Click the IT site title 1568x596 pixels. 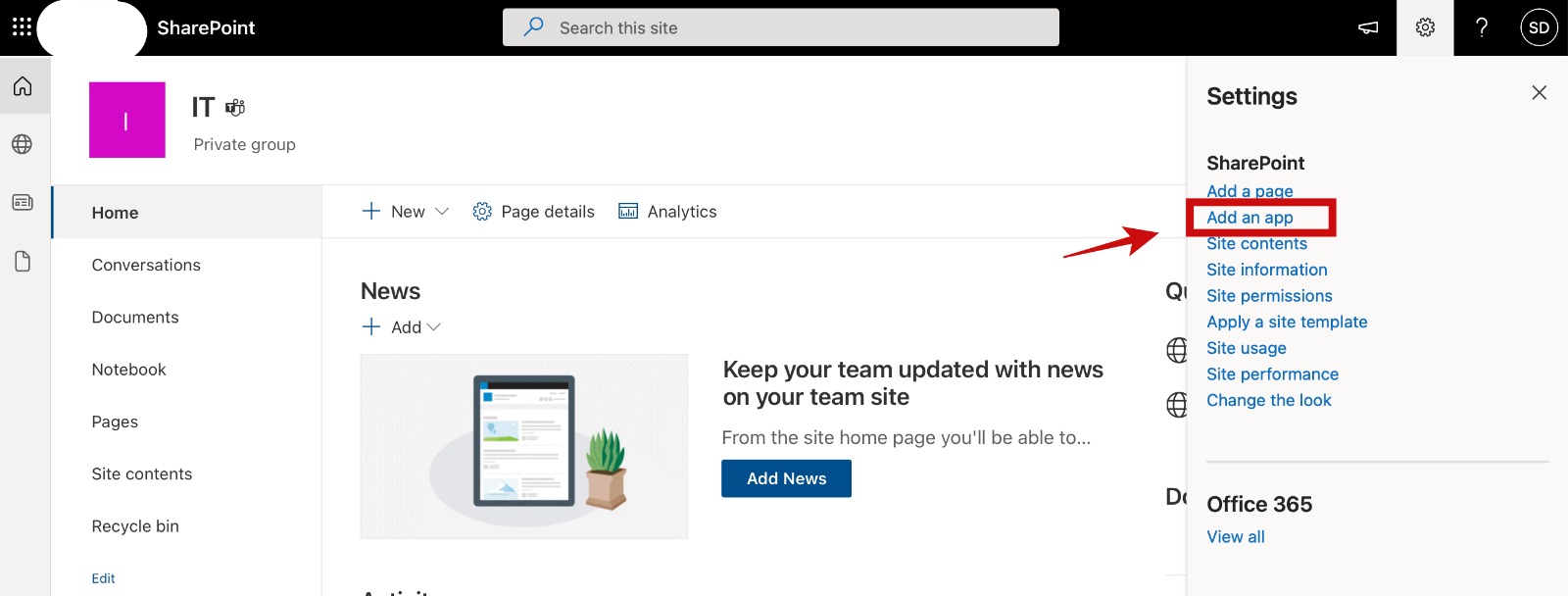click(x=203, y=107)
